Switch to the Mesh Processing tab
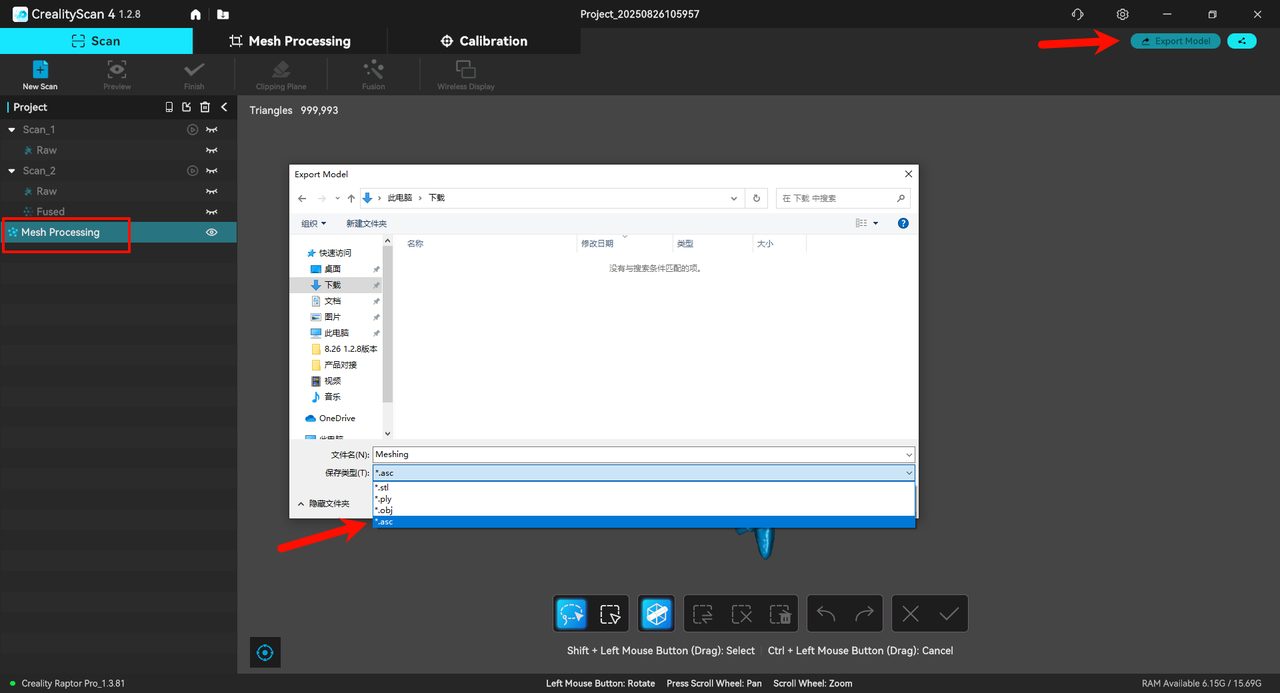 point(289,41)
